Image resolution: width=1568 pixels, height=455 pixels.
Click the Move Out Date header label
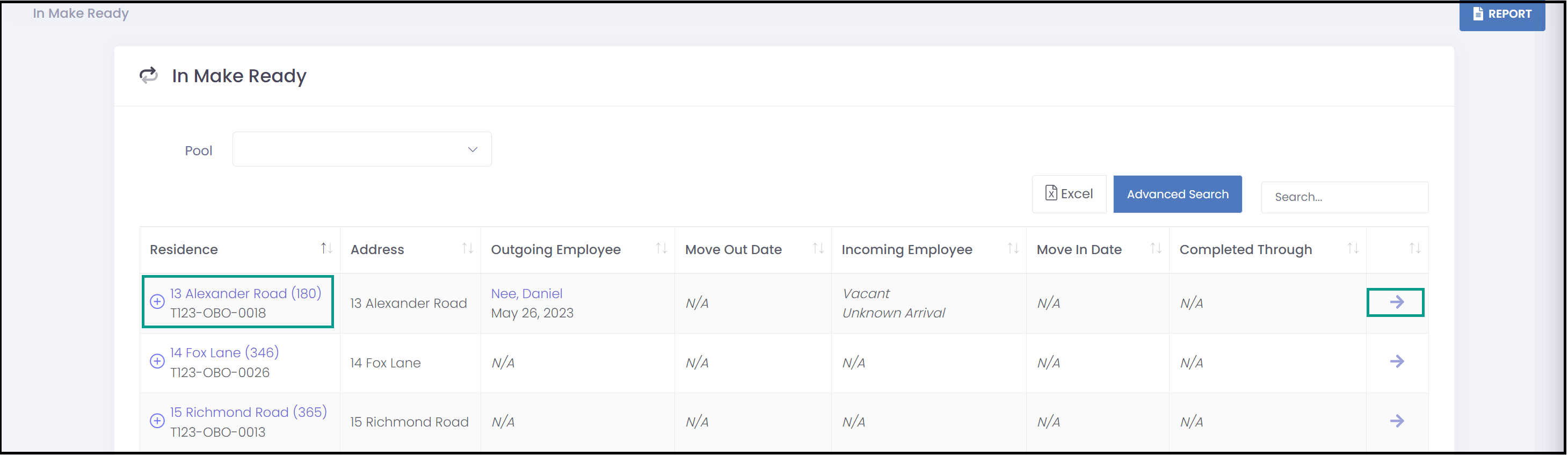(x=734, y=249)
